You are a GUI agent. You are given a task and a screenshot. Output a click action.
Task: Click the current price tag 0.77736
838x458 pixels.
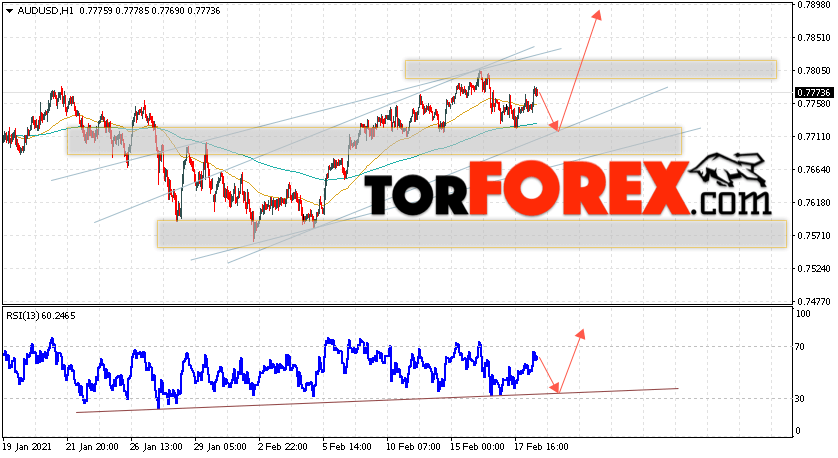coord(813,93)
